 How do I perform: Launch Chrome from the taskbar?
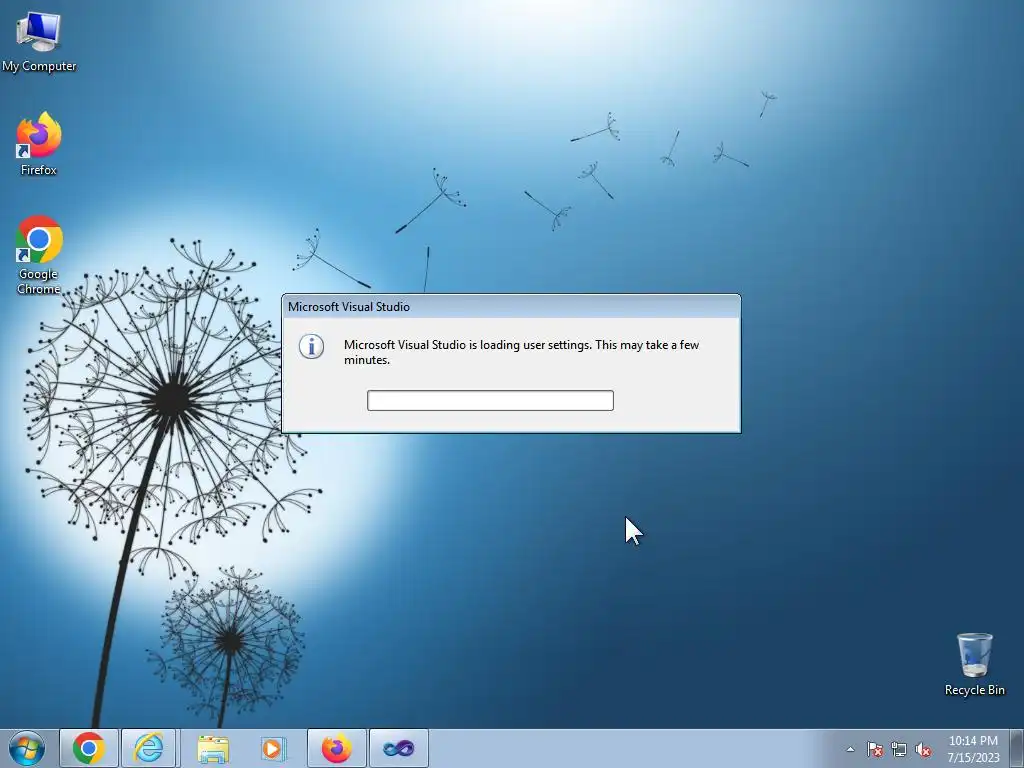coord(89,748)
